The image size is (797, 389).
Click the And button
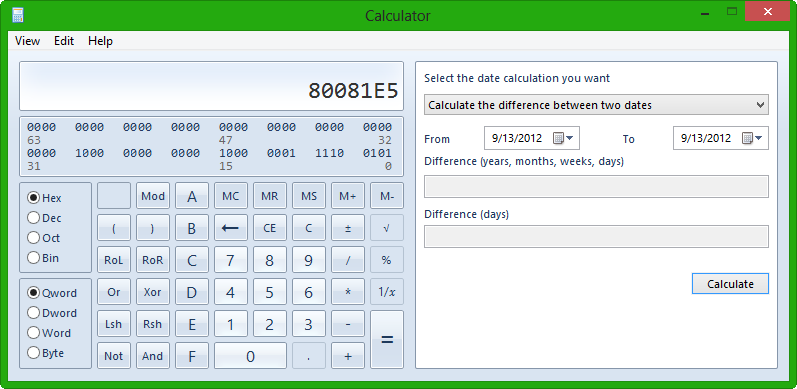pyautogui.click(x=152, y=356)
